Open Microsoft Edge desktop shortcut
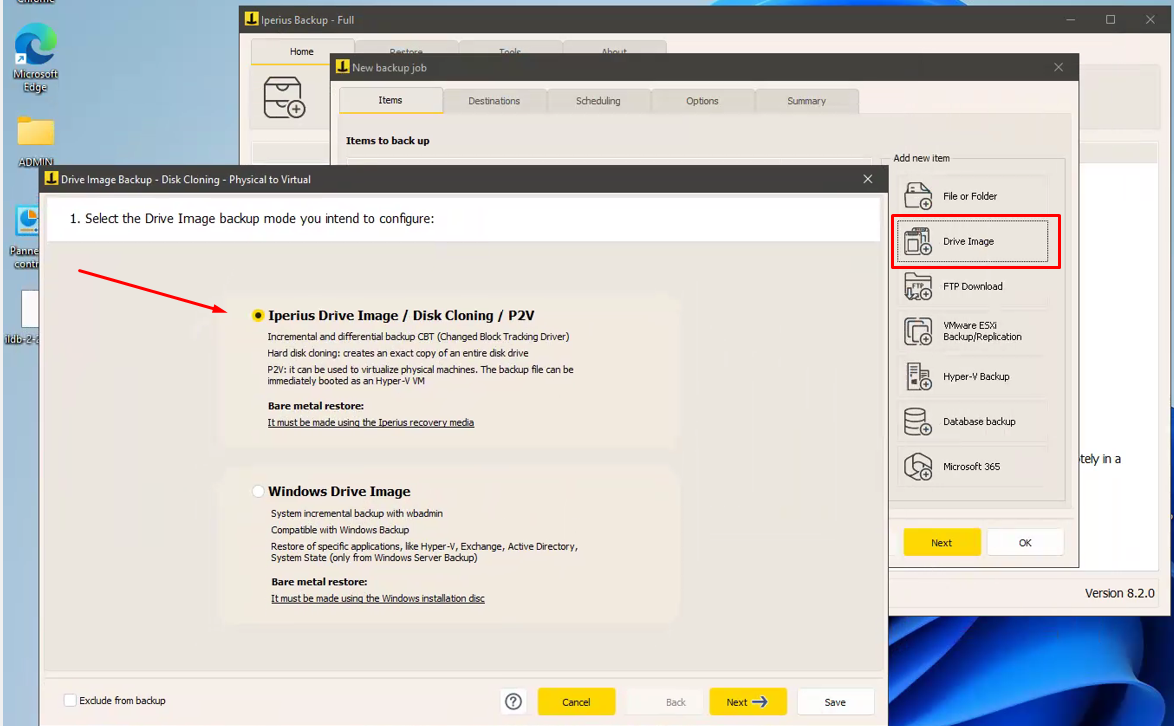This screenshot has height=726, width=1174. click(35, 58)
